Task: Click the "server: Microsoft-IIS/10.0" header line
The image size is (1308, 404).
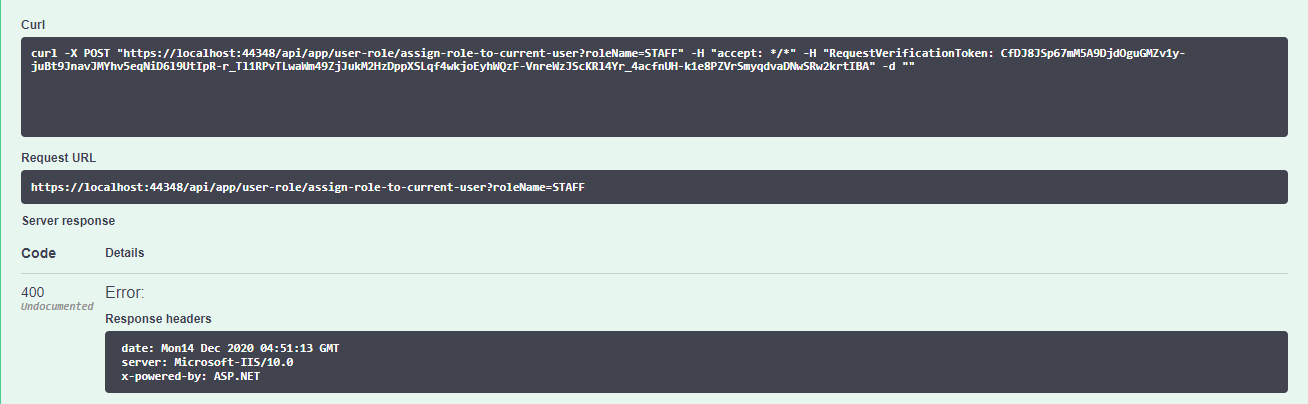Action: (x=207, y=362)
